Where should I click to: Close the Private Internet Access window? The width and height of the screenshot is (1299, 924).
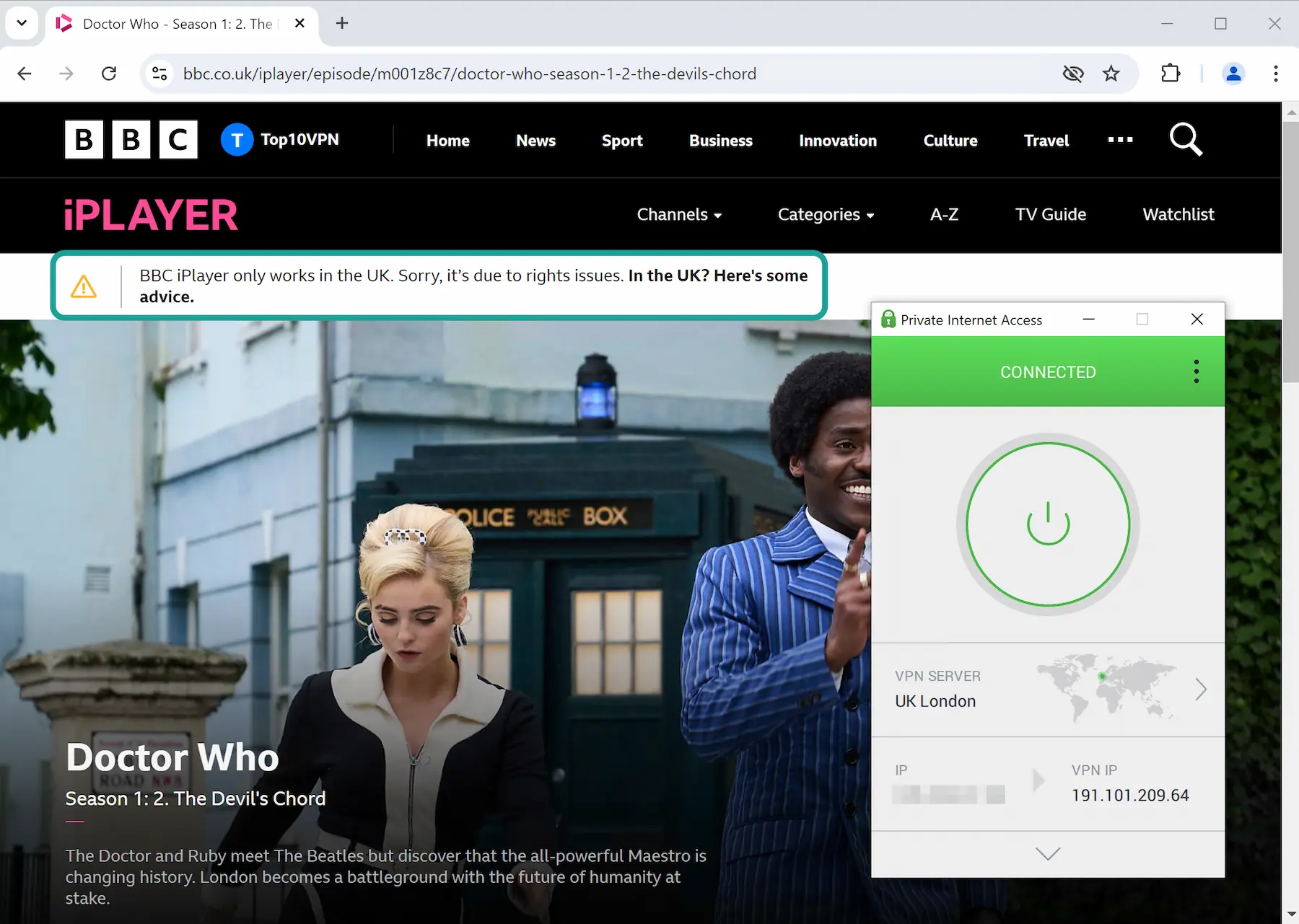pos(1197,319)
